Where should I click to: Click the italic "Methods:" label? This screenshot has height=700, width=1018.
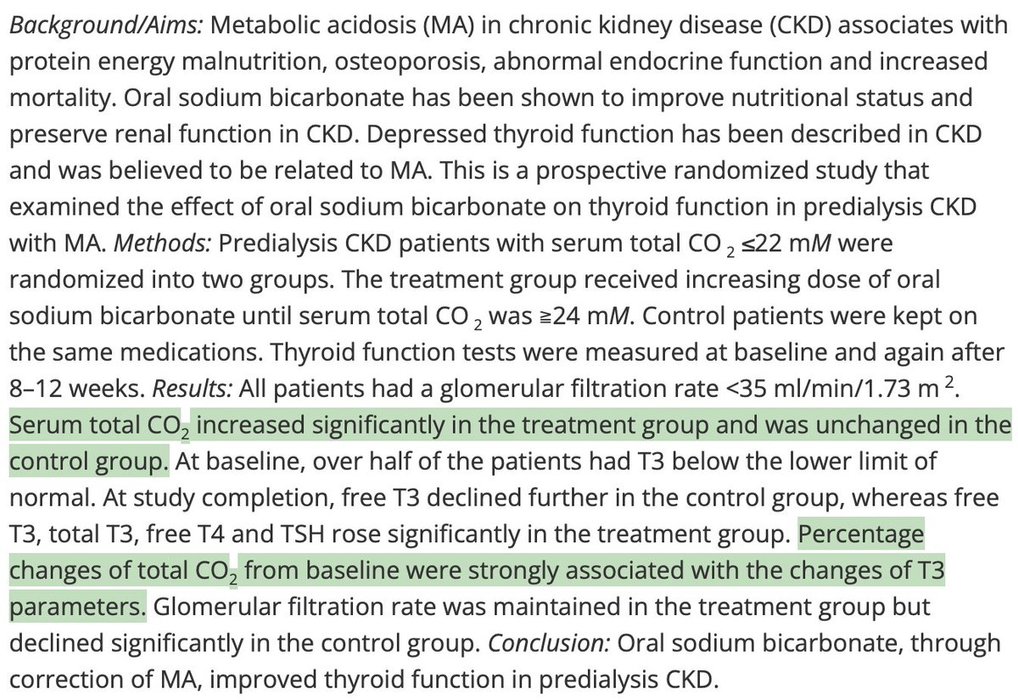click(x=163, y=244)
